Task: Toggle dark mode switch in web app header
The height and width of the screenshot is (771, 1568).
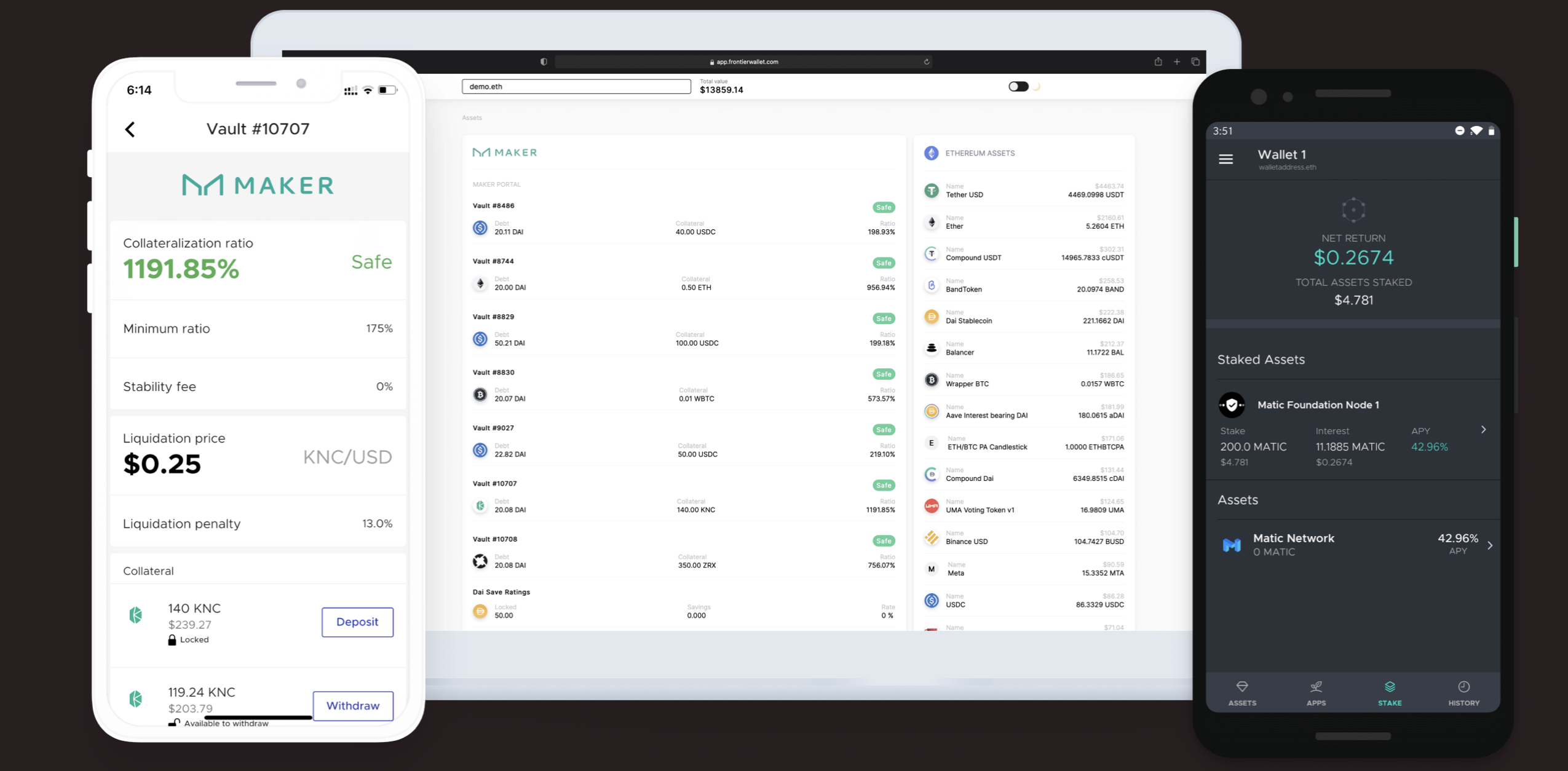Action: 1018,87
